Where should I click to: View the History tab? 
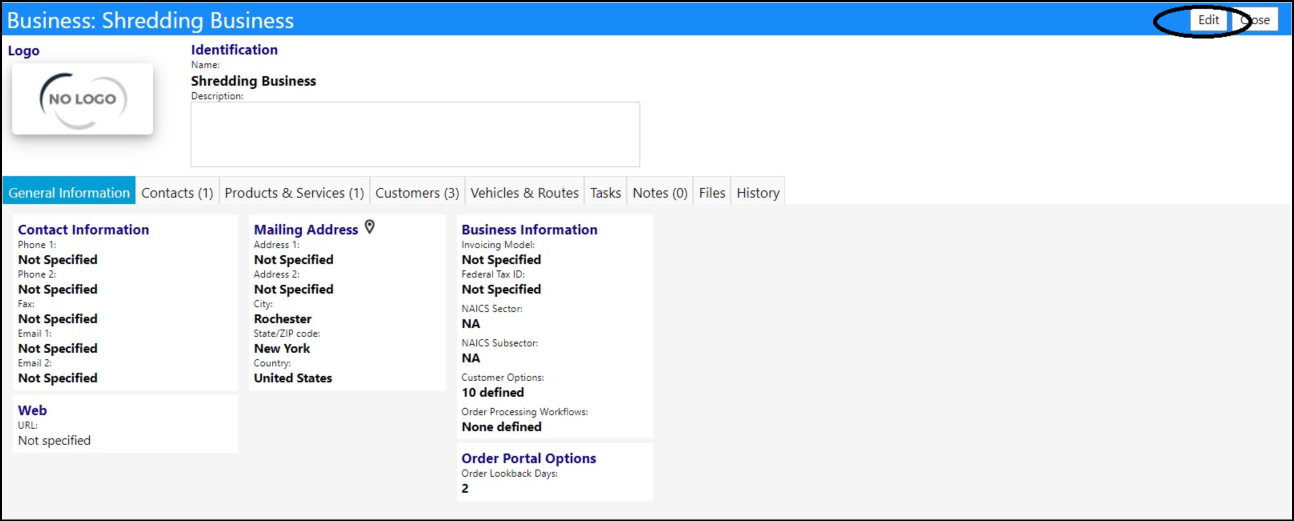[758, 193]
